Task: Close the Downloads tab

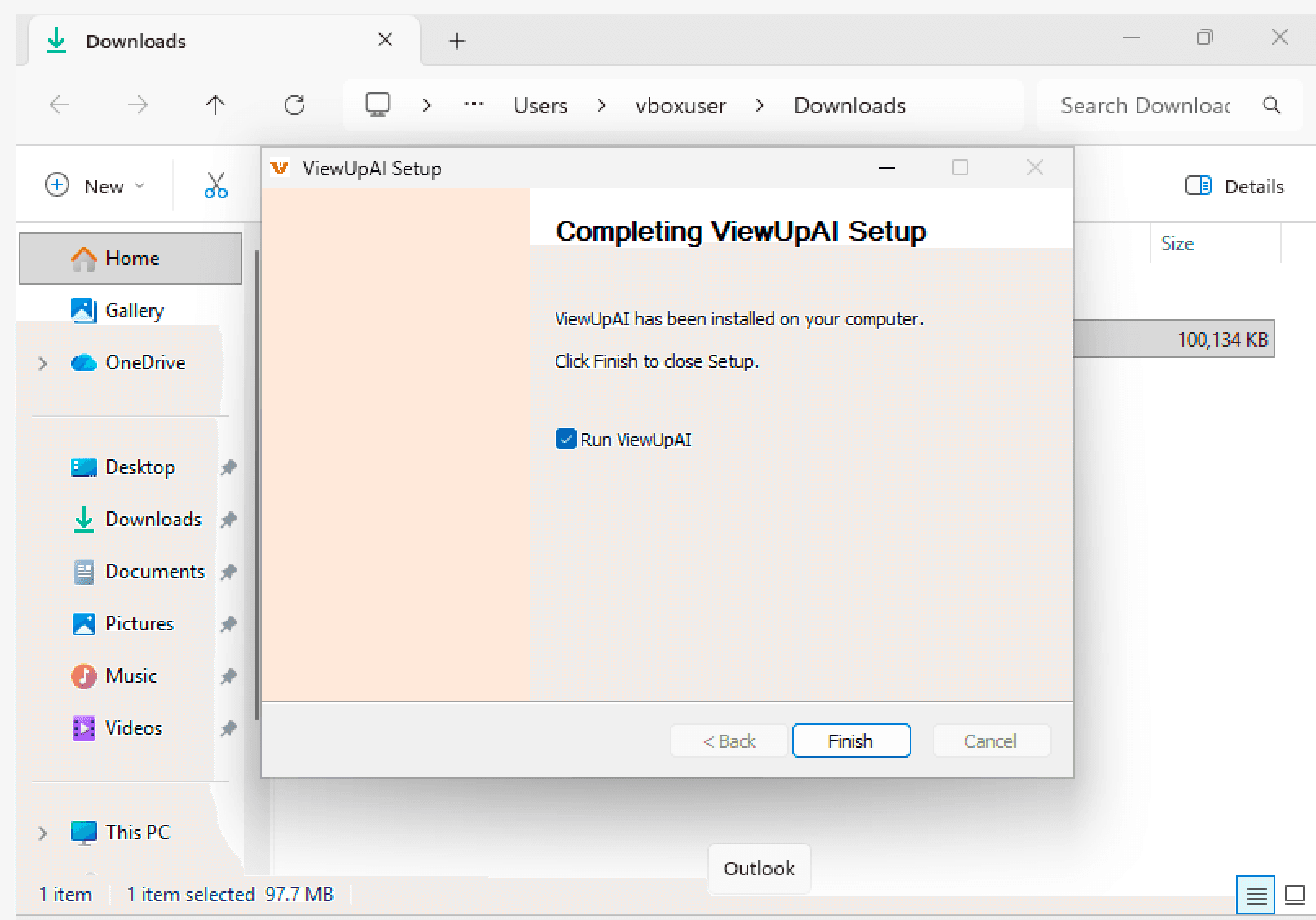Action: [x=385, y=40]
